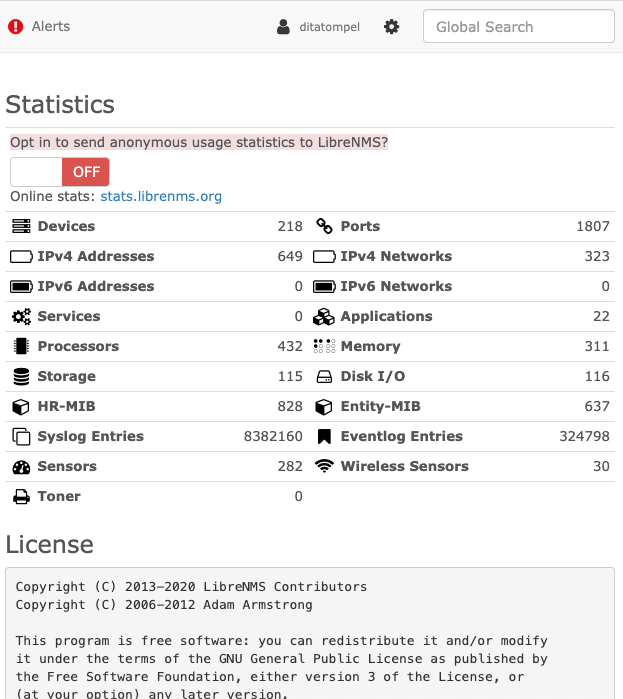Click the Applications cubes icon
Screen dimensions: 623x699
[324, 317]
